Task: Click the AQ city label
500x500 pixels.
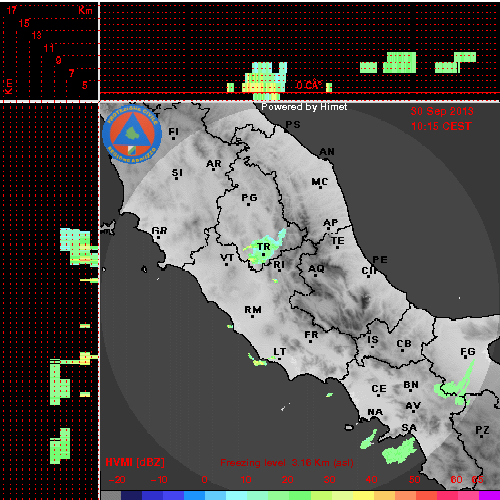Action: point(316,269)
